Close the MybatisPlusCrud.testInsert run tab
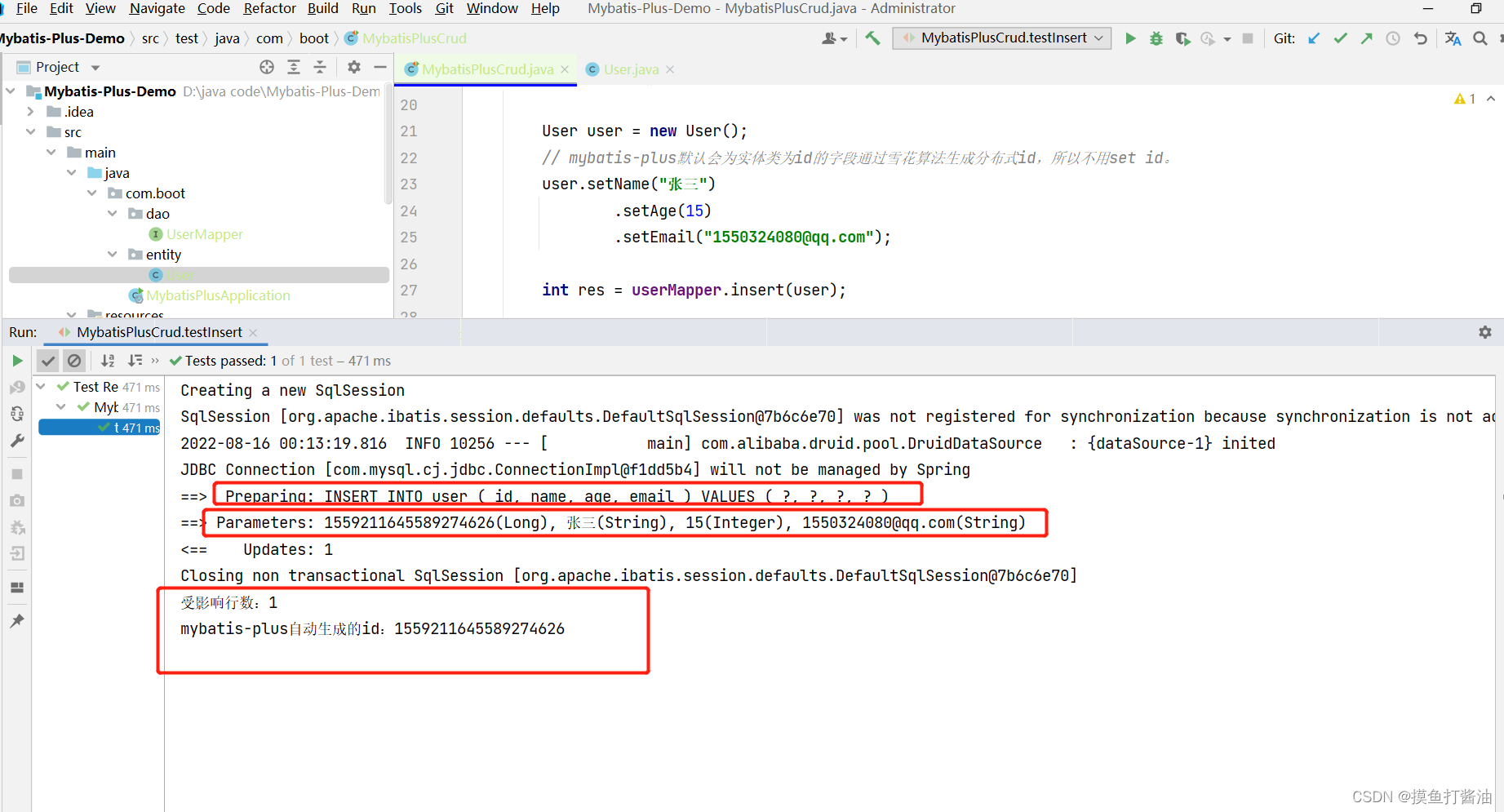The height and width of the screenshot is (812, 1504). (253, 332)
